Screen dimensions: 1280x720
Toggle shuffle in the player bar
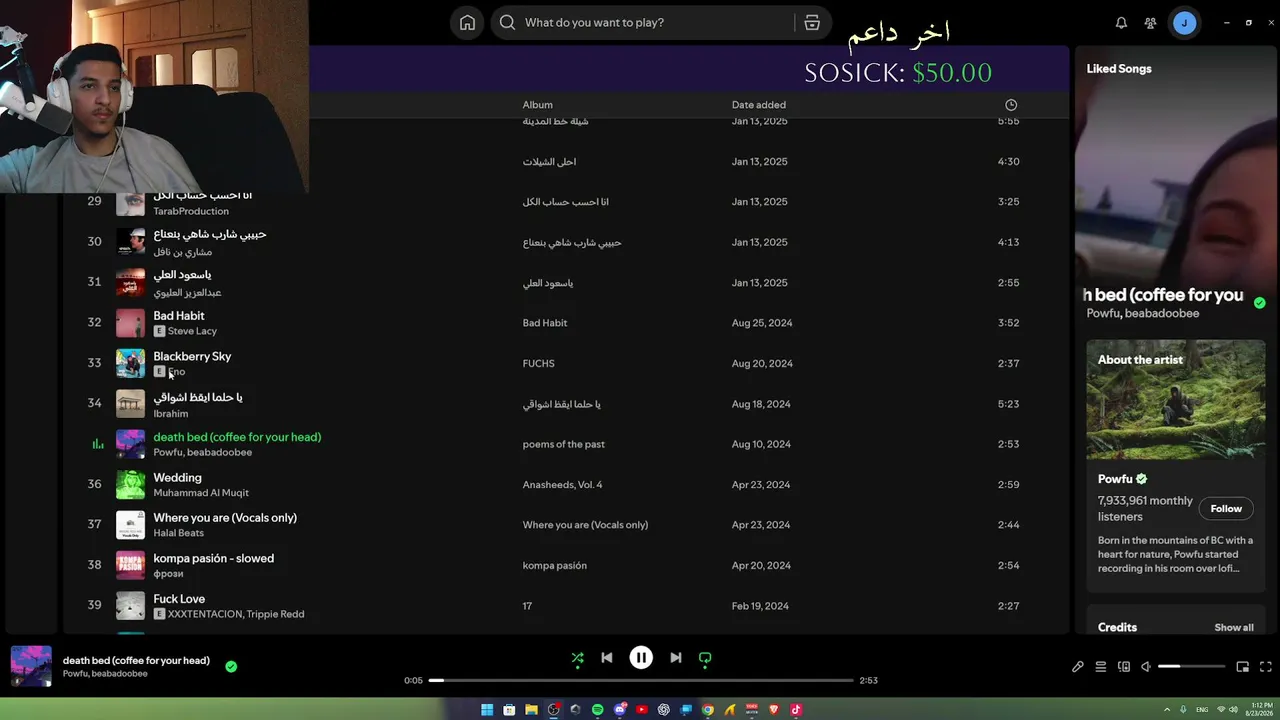pyautogui.click(x=577, y=658)
